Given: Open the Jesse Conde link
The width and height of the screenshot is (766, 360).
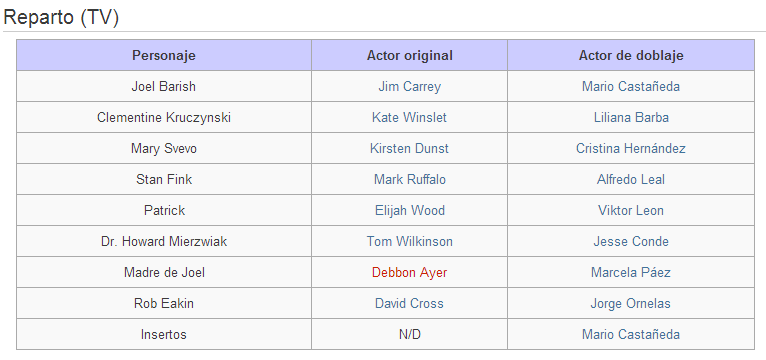Looking at the screenshot, I should [x=631, y=241].
